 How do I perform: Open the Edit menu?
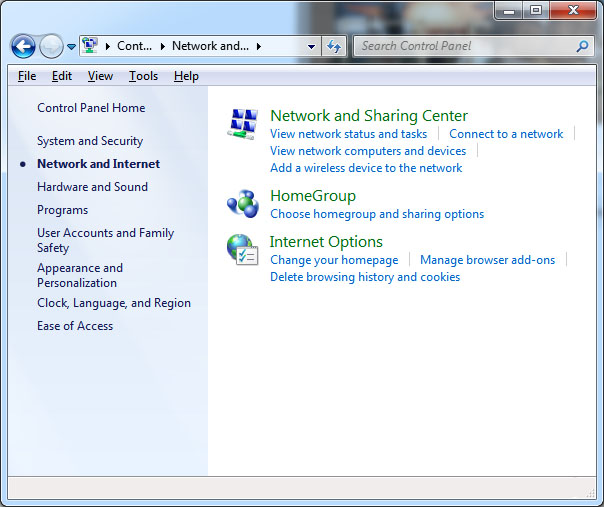(62, 76)
